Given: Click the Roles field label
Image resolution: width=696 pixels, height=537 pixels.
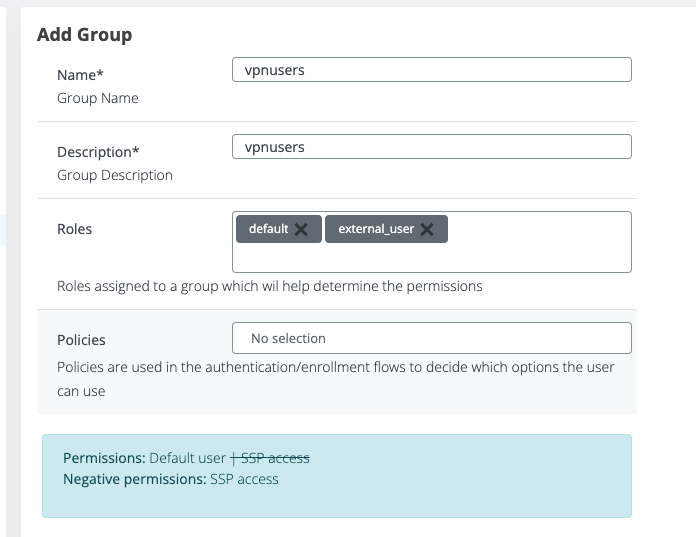Looking at the screenshot, I should pos(74,229).
